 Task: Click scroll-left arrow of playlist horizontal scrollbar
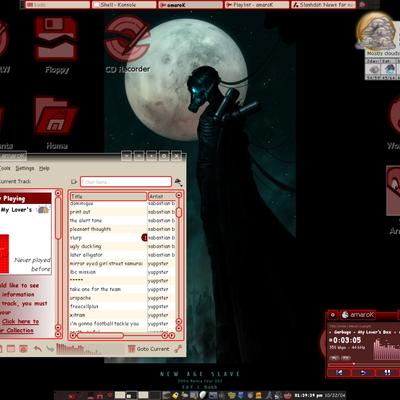[x=73, y=335]
